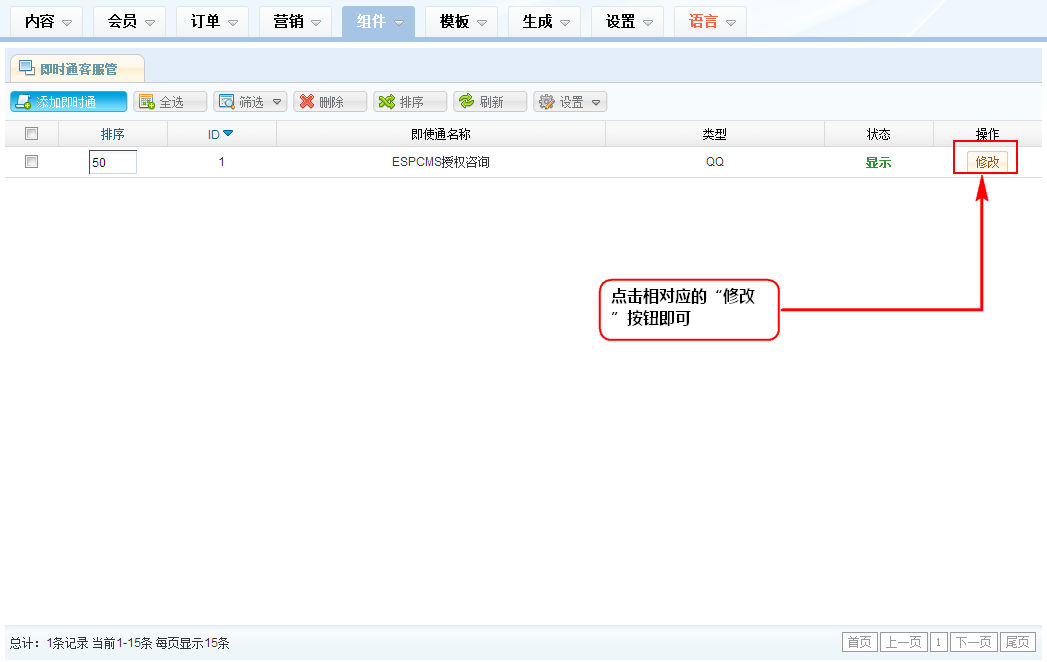This screenshot has height=662, width=1047.
Task: Click the 全选 select-all toolbar button
Action: tap(170, 102)
